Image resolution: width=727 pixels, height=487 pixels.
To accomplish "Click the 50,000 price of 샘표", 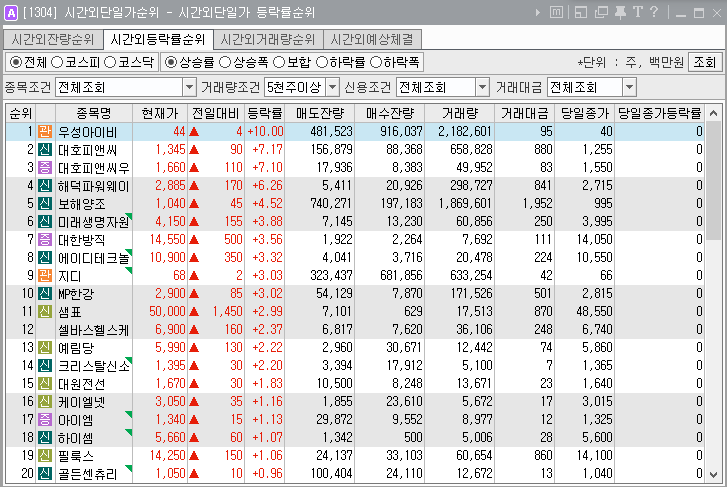I will [x=167, y=312].
